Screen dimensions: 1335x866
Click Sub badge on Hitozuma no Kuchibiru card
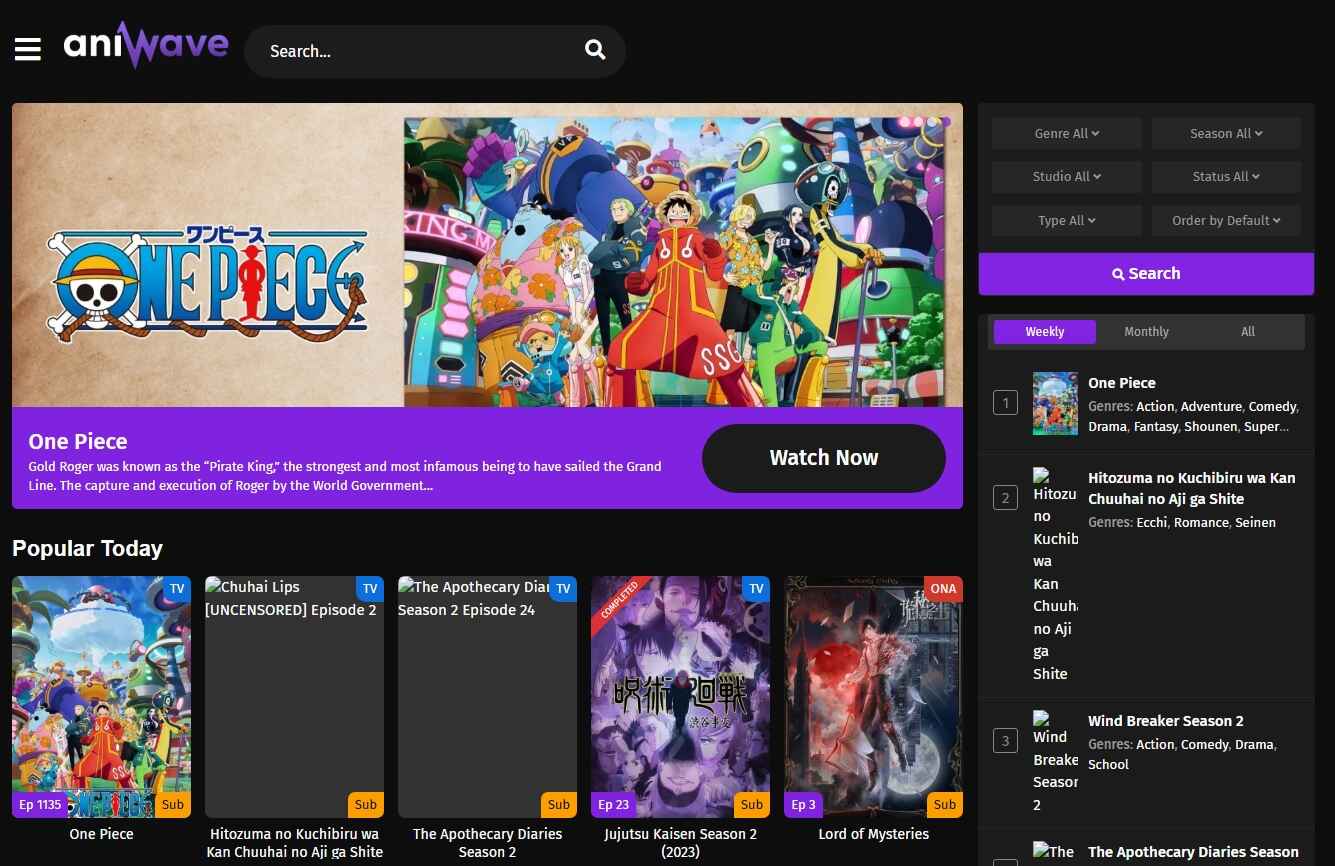point(366,804)
